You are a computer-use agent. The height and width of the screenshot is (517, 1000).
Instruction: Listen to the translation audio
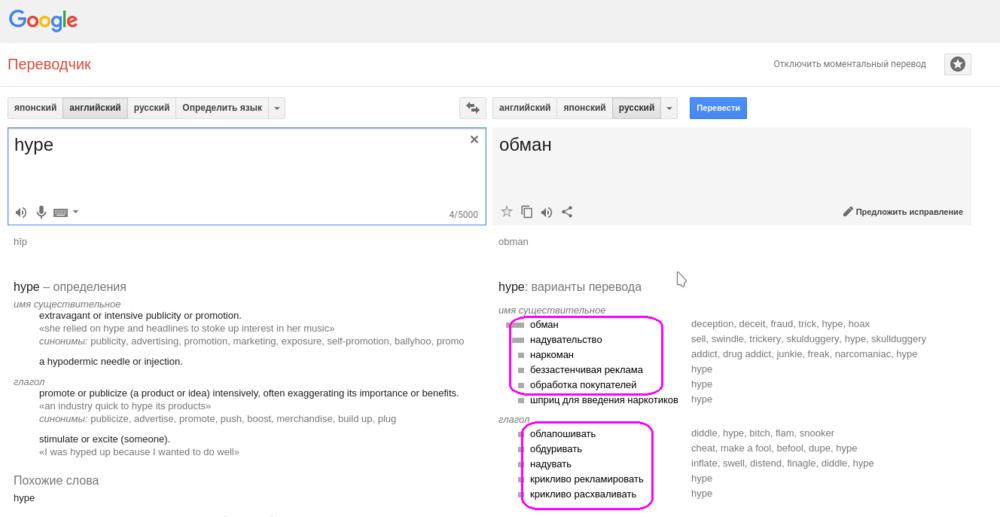[547, 212]
